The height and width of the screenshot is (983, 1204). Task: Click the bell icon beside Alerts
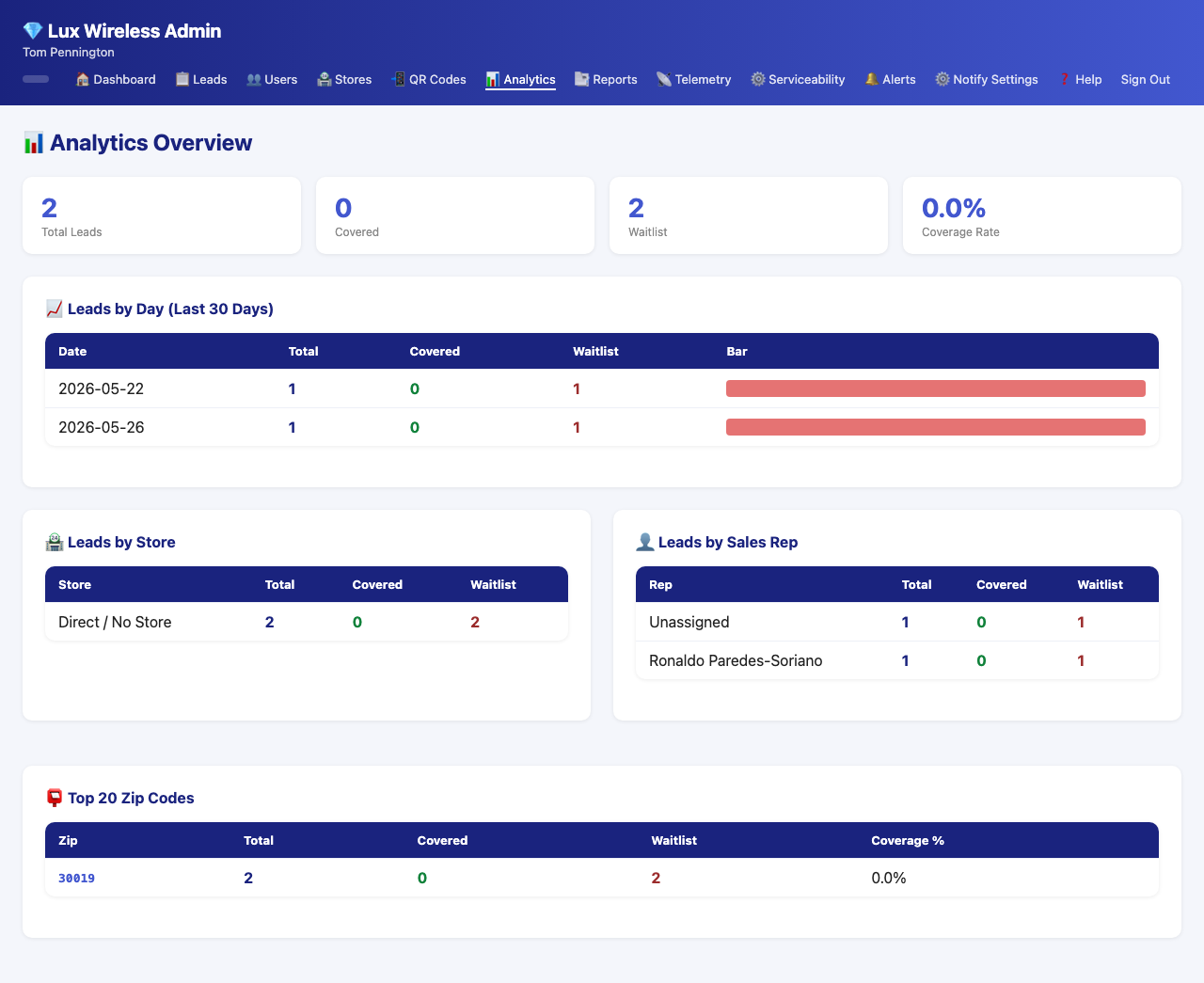[x=872, y=79]
